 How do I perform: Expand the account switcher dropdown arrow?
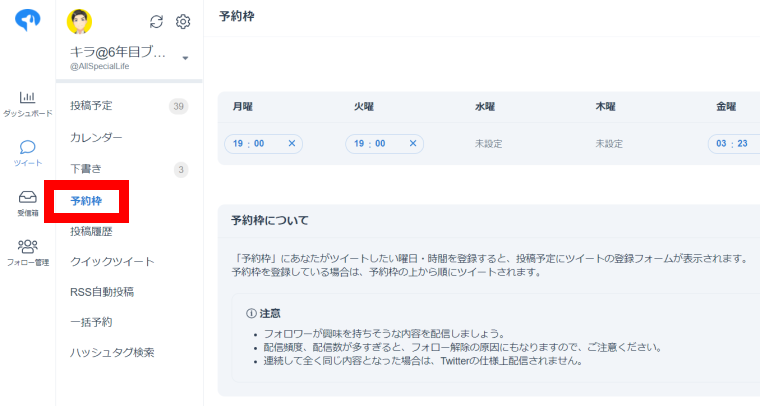(185, 58)
